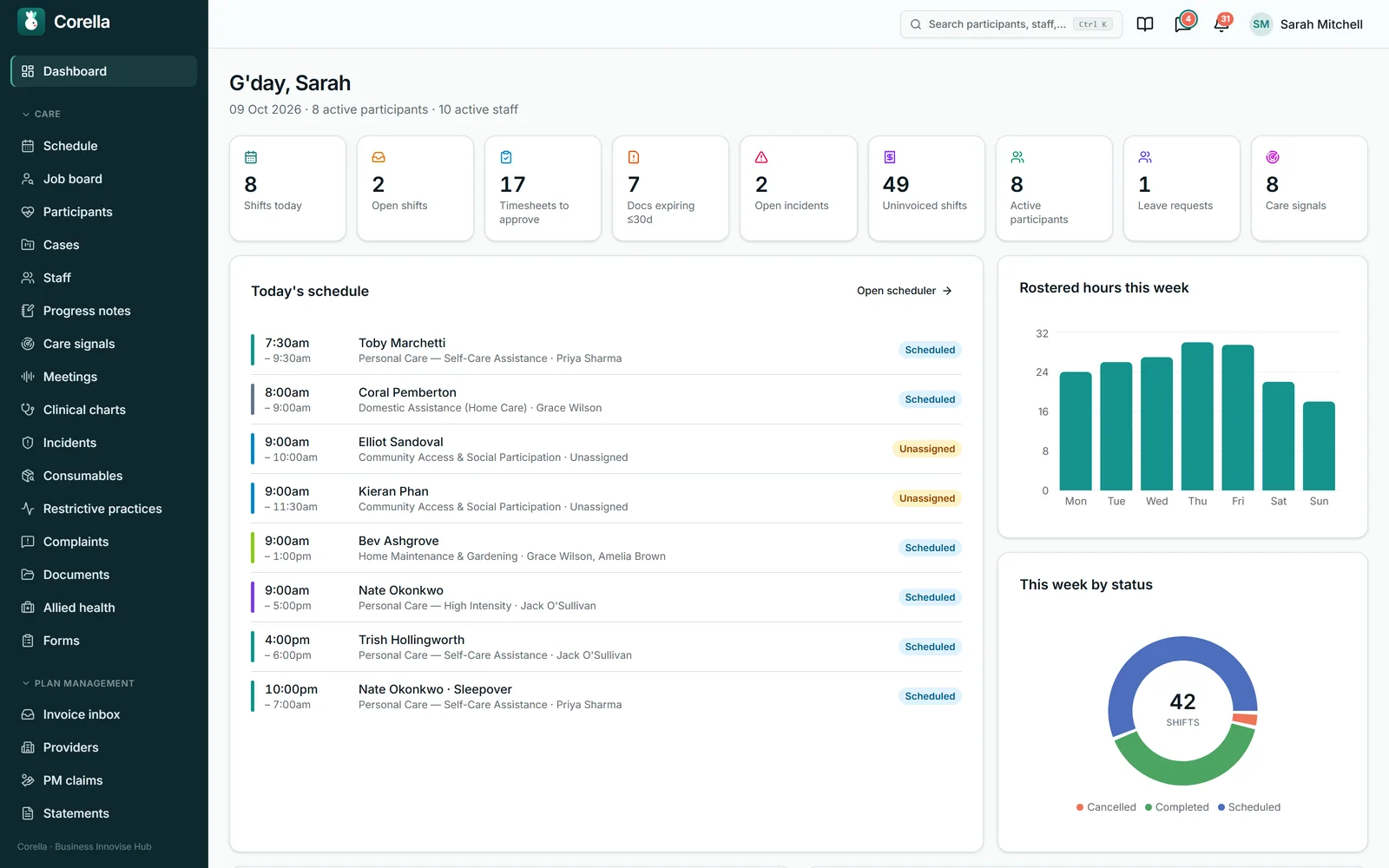Focus the Search participants, staff field

[x=1011, y=24]
